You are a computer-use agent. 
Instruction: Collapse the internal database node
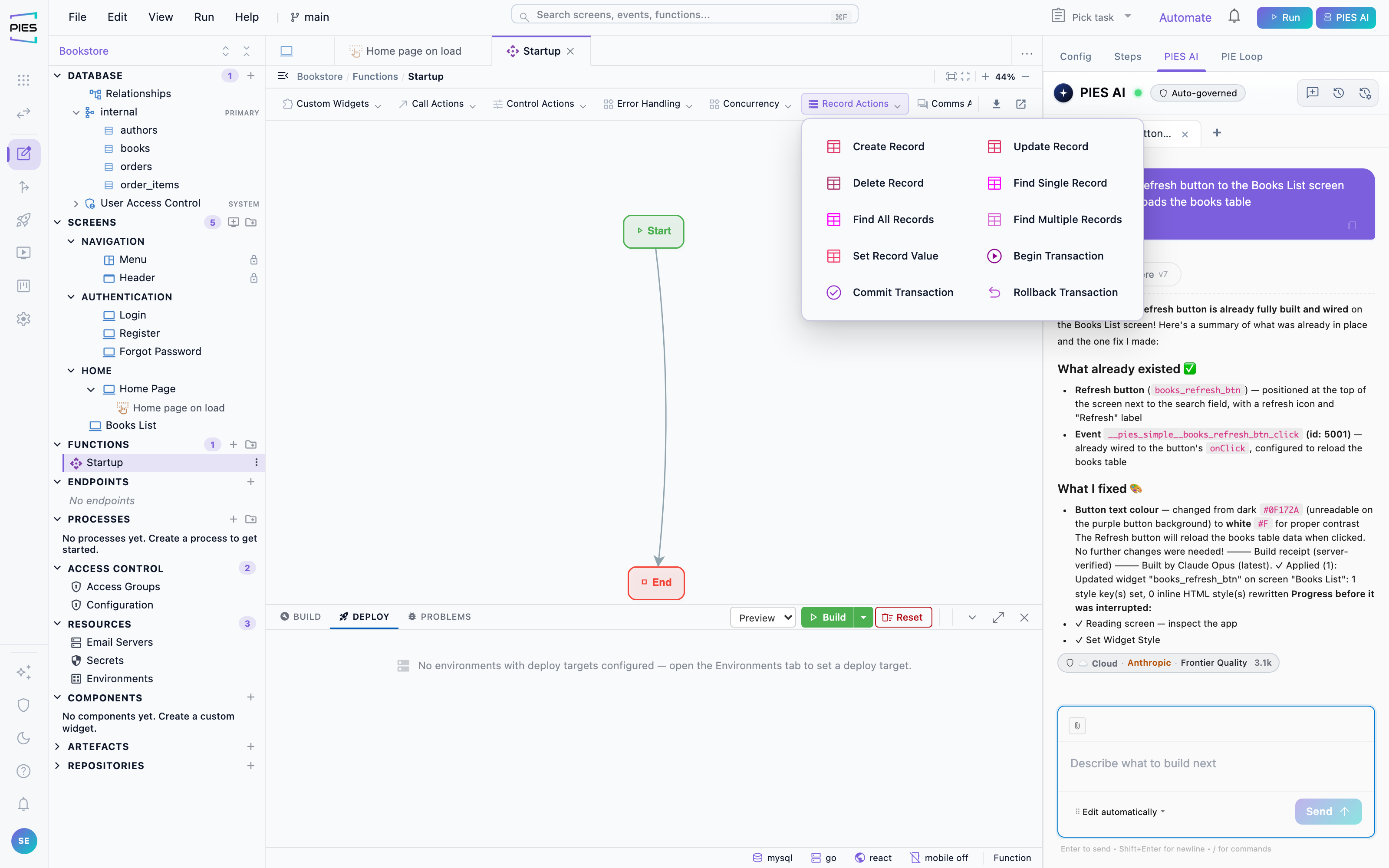[76, 112]
